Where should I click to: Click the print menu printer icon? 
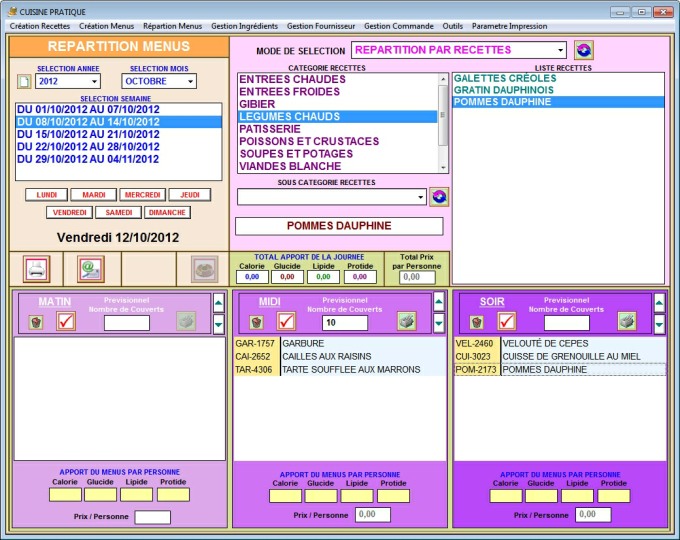(36, 268)
